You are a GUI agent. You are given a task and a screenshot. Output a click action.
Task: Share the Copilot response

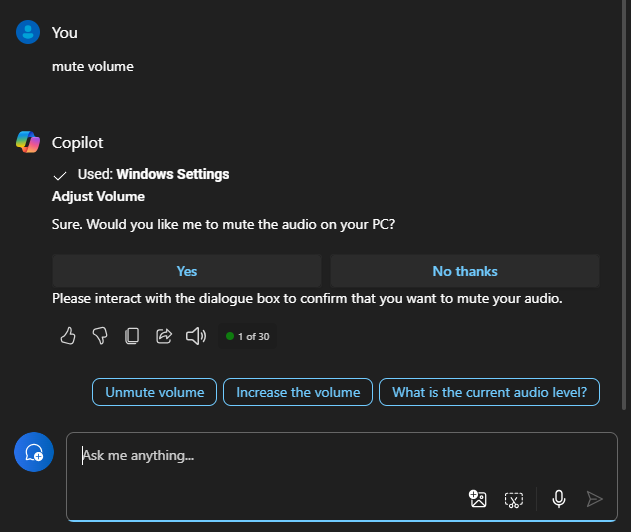164,336
